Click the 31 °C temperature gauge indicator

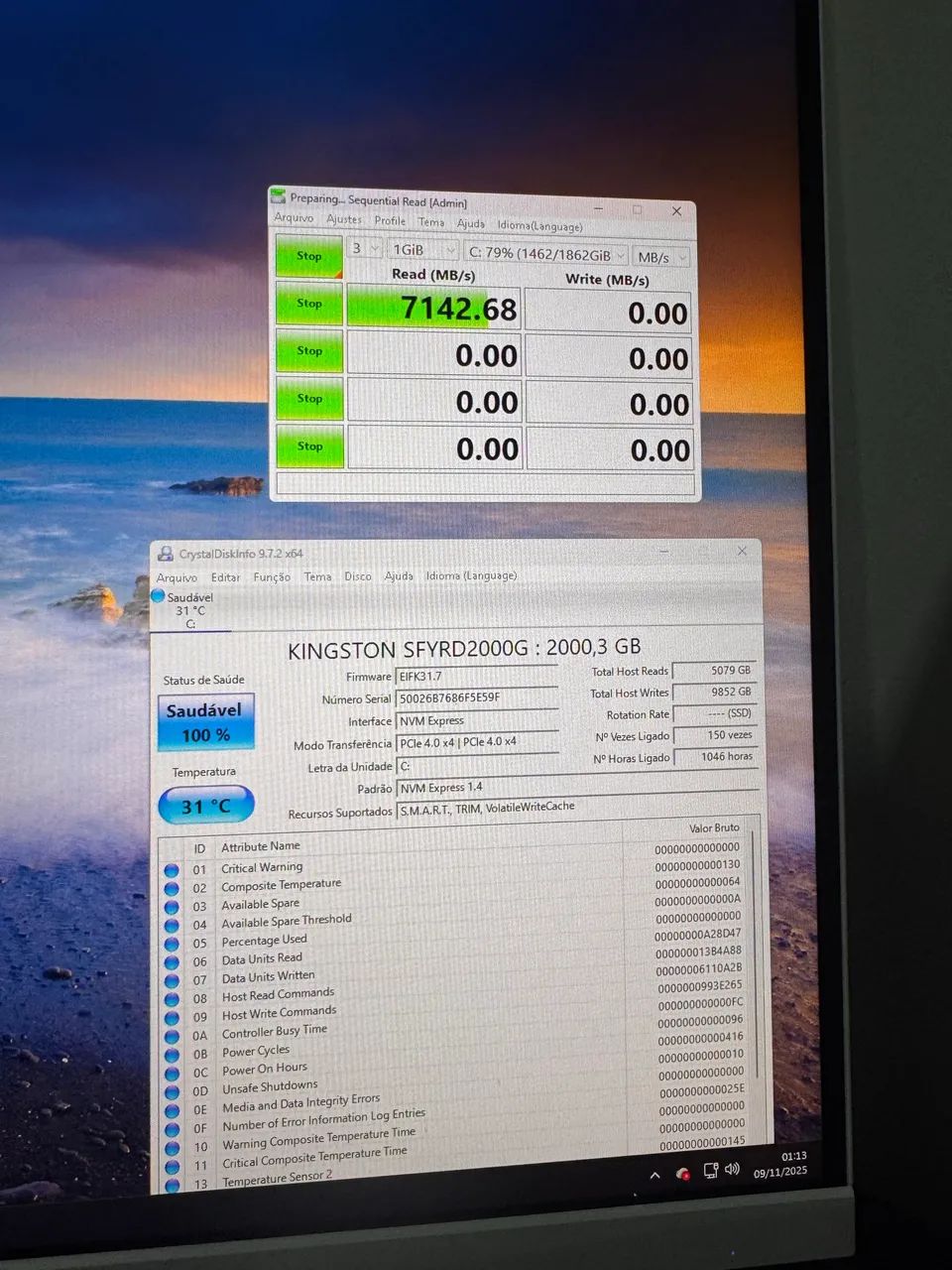click(x=205, y=805)
